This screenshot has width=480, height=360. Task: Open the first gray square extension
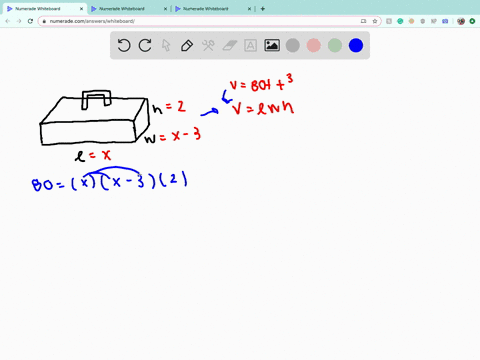coord(389,21)
